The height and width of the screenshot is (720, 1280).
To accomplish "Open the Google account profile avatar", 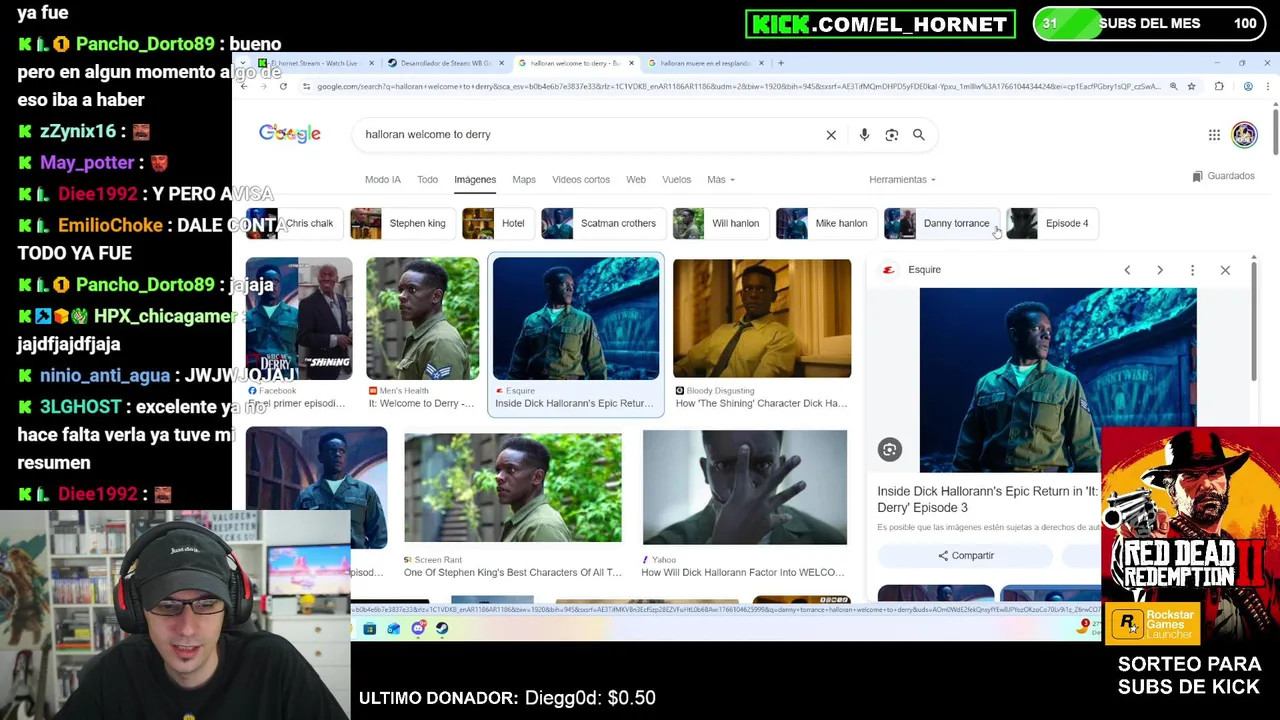I will pyautogui.click(x=1244, y=135).
